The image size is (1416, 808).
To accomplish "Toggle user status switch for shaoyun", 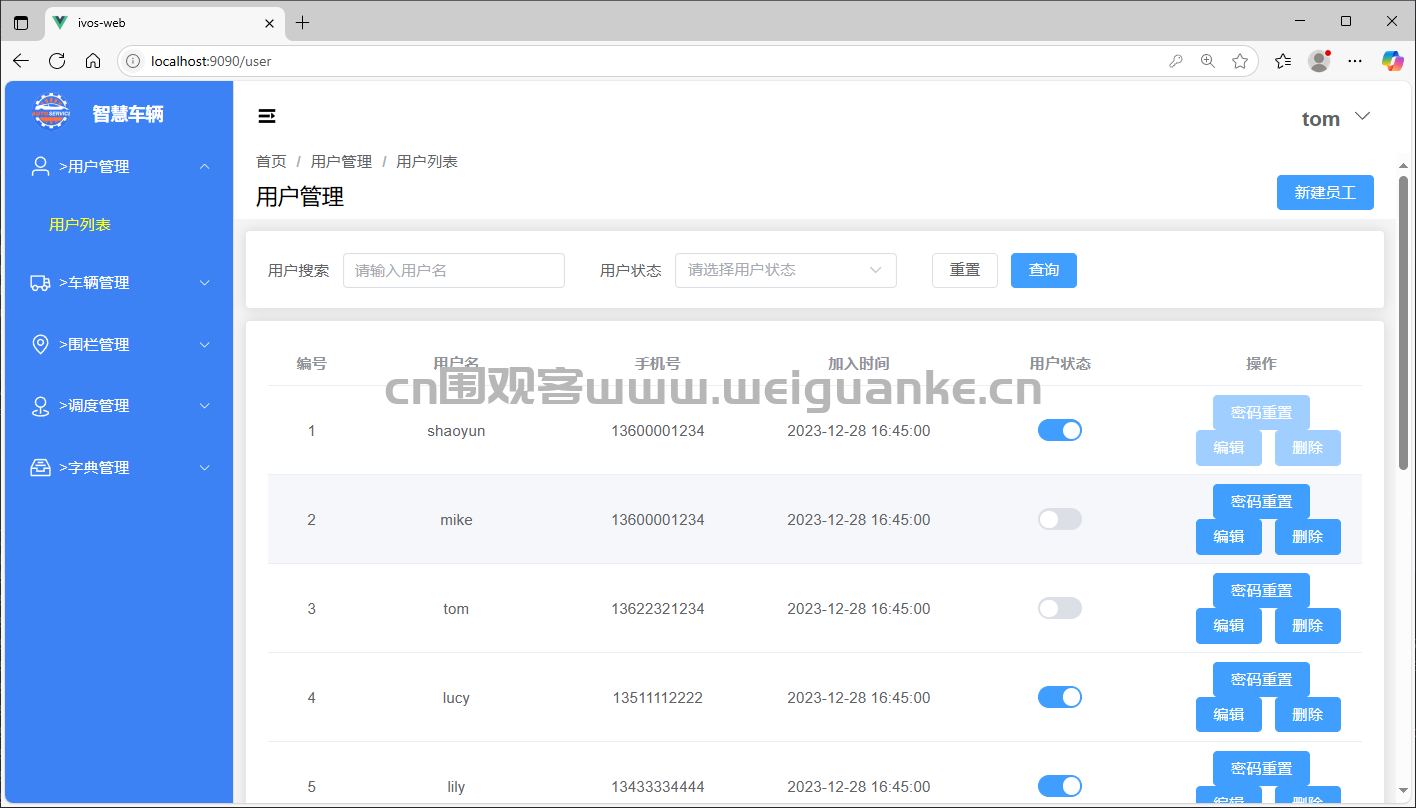I will pyautogui.click(x=1060, y=430).
